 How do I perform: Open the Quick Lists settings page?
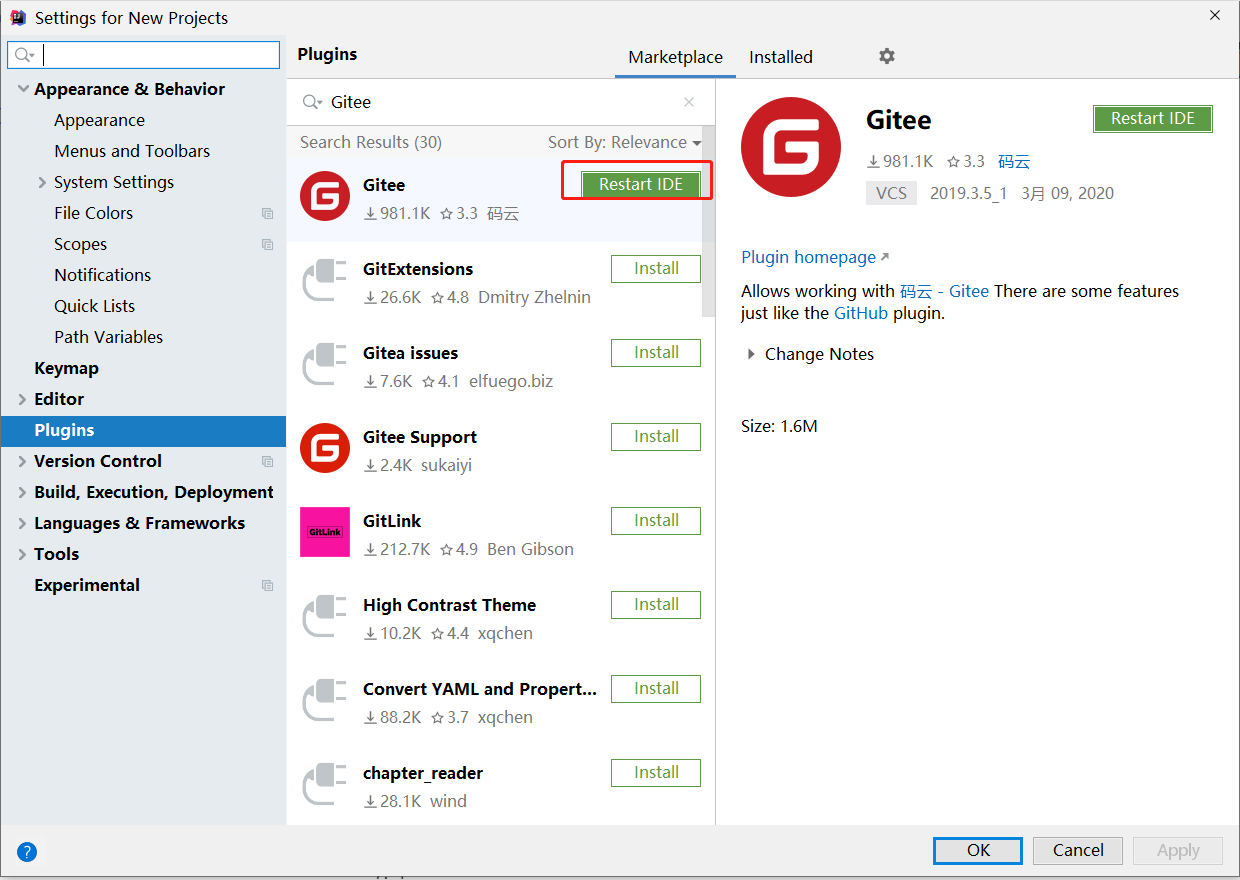(x=94, y=306)
